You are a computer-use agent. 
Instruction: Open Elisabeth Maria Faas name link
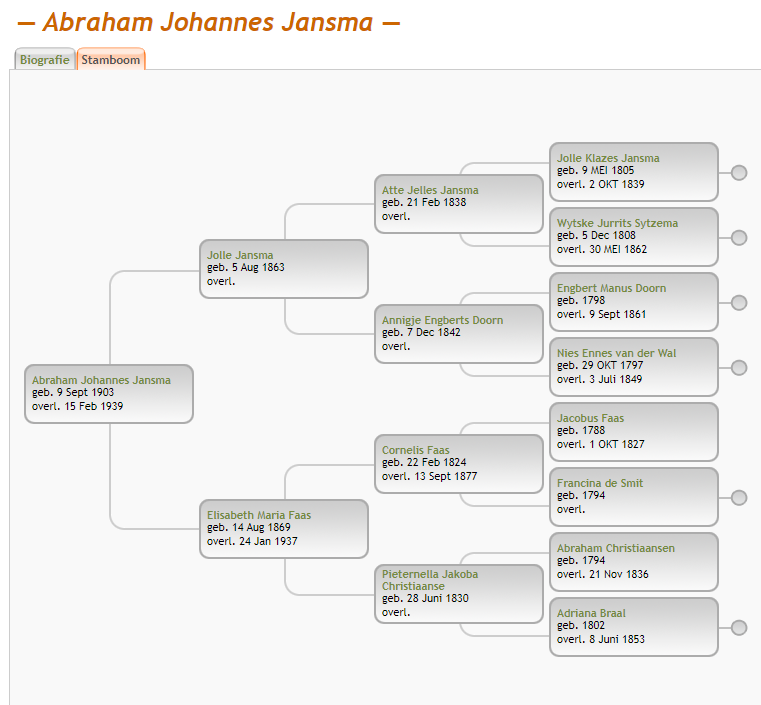[259, 515]
